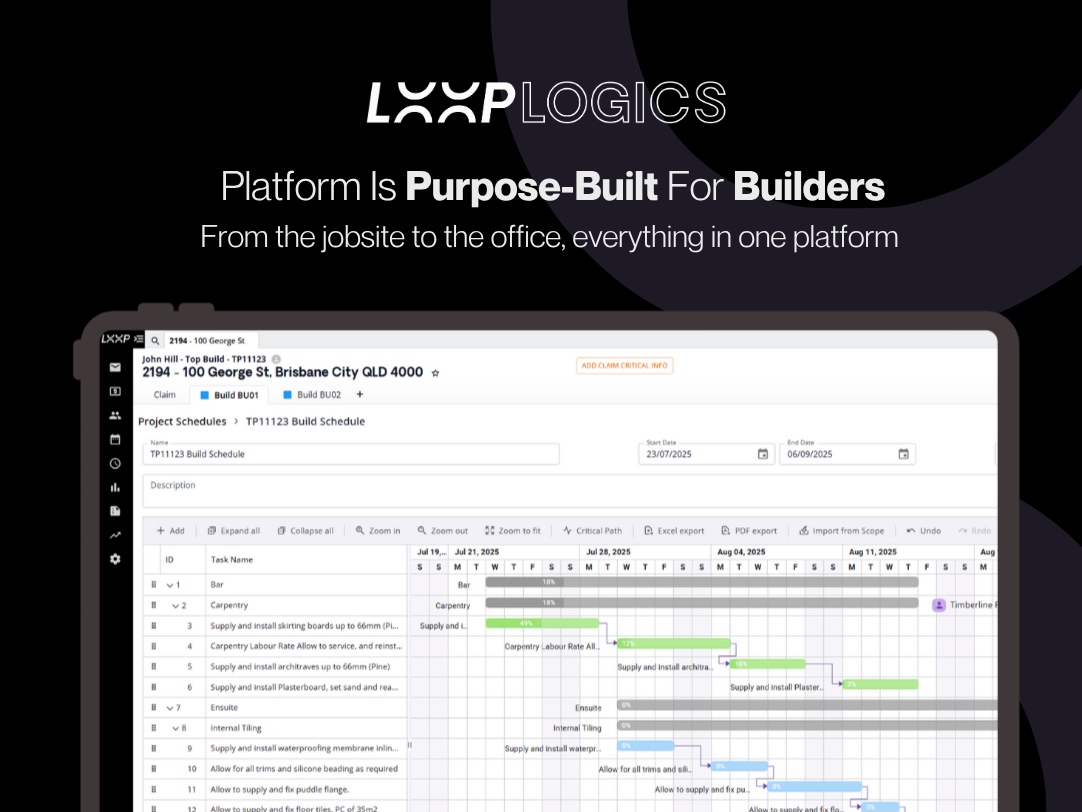Click Zoom out on the Gantt
1082x812 pixels.
[443, 531]
